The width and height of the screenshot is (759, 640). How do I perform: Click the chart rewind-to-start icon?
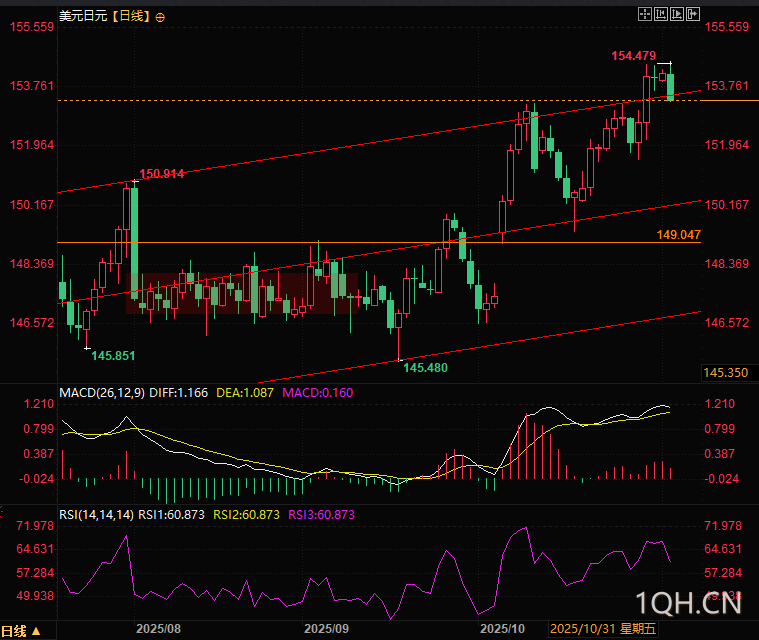(x=661, y=15)
